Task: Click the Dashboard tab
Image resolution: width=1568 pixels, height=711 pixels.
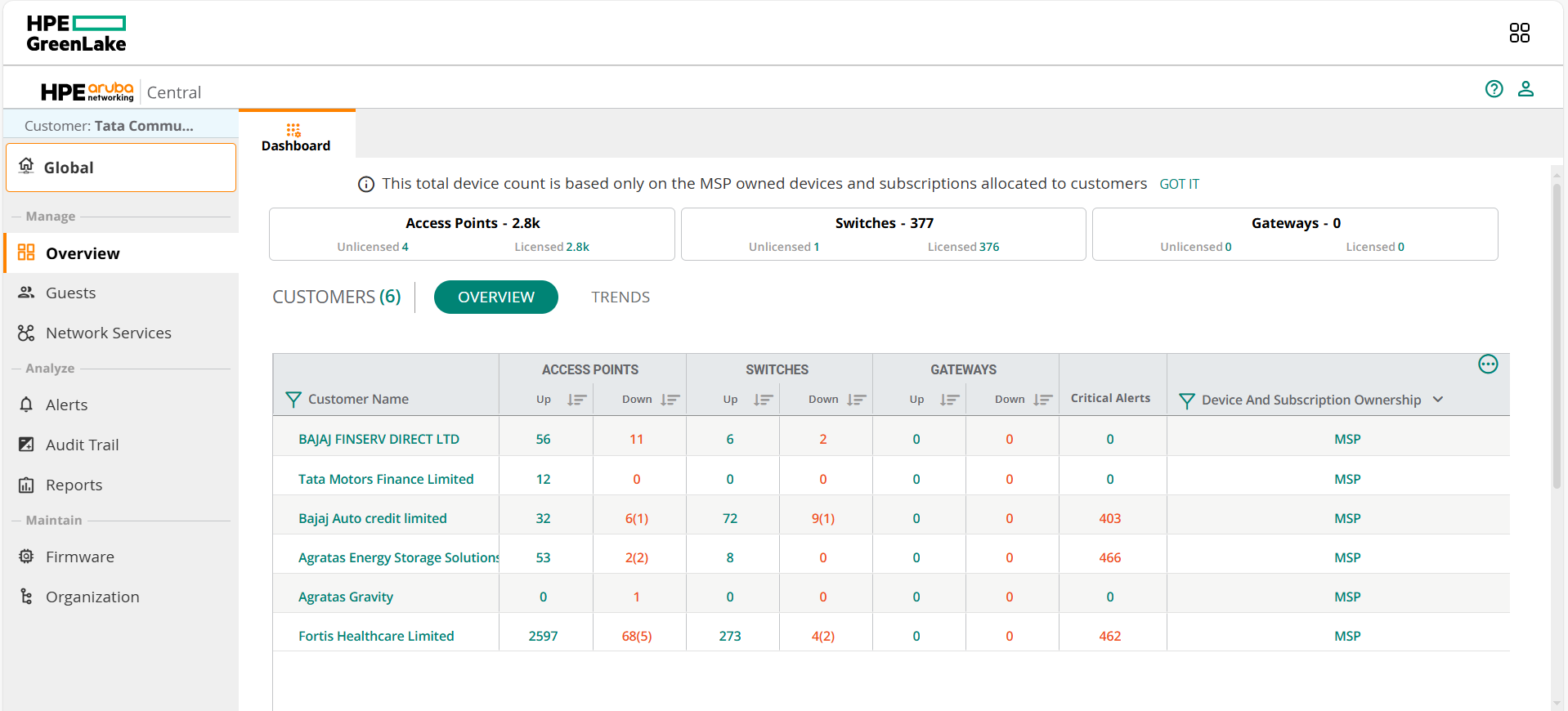Action: 296,136
